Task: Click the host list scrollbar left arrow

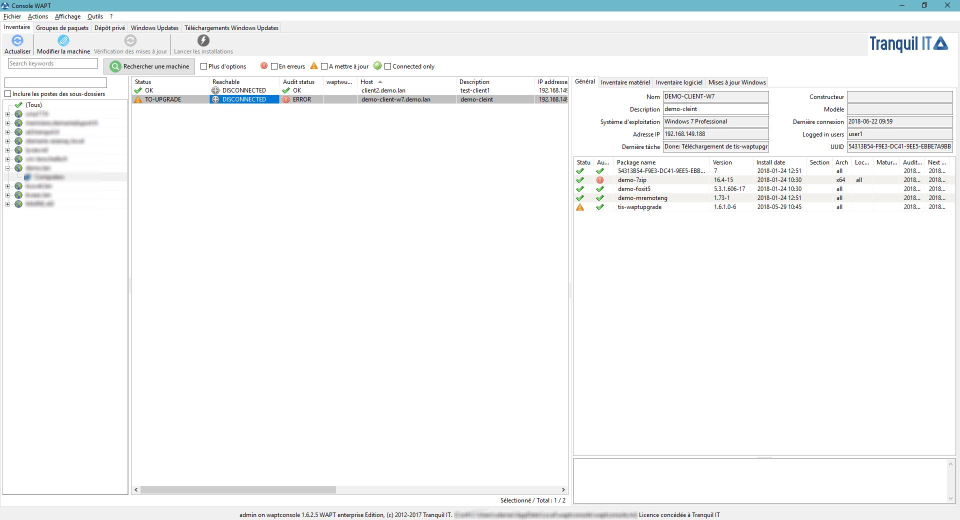Action: coord(136,490)
